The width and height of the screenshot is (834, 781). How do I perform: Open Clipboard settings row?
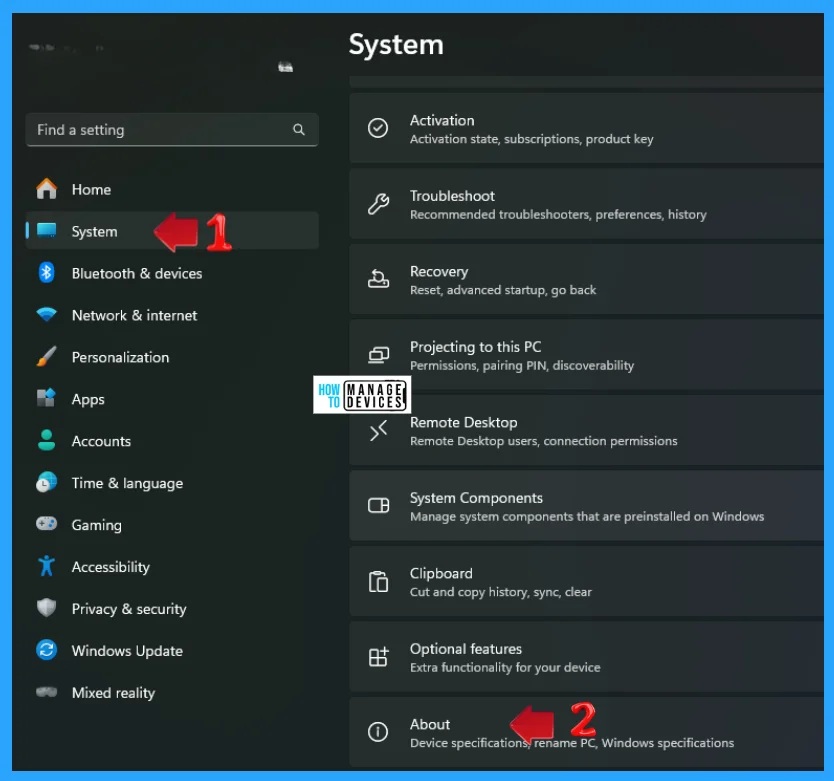pos(586,581)
